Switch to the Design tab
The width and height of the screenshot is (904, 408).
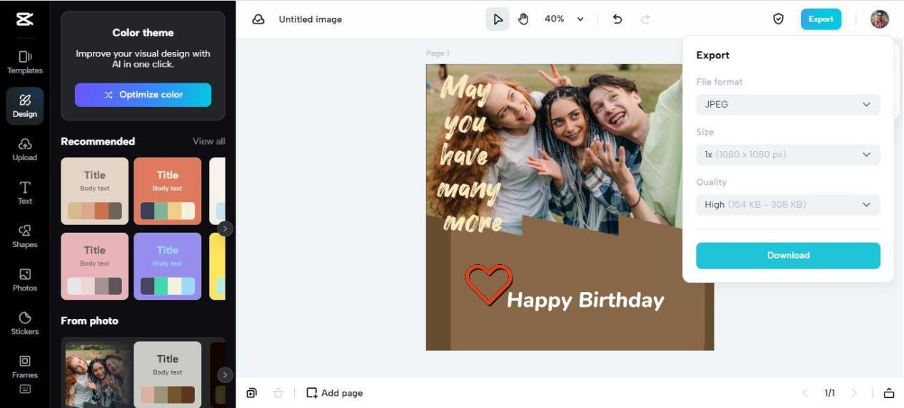tap(25, 106)
